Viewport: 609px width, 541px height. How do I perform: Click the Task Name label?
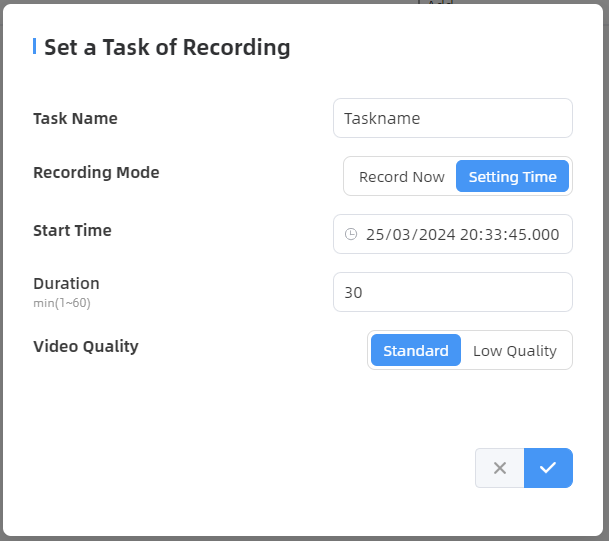click(x=75, y=118)
